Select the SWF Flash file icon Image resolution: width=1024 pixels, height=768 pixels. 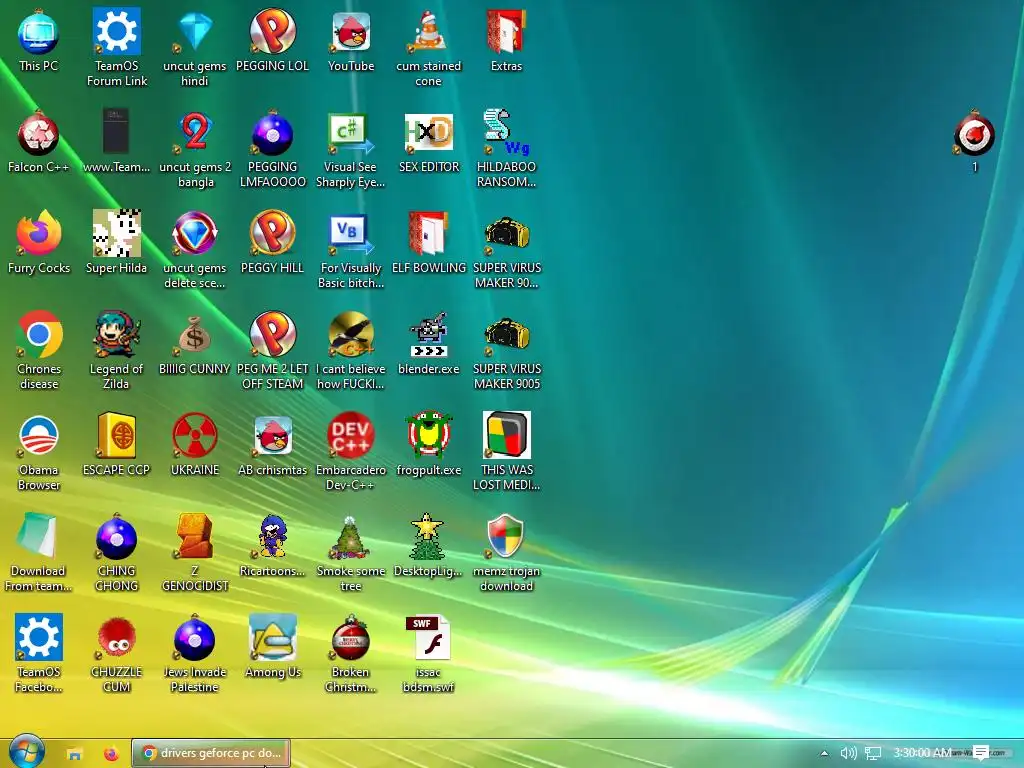428,638
